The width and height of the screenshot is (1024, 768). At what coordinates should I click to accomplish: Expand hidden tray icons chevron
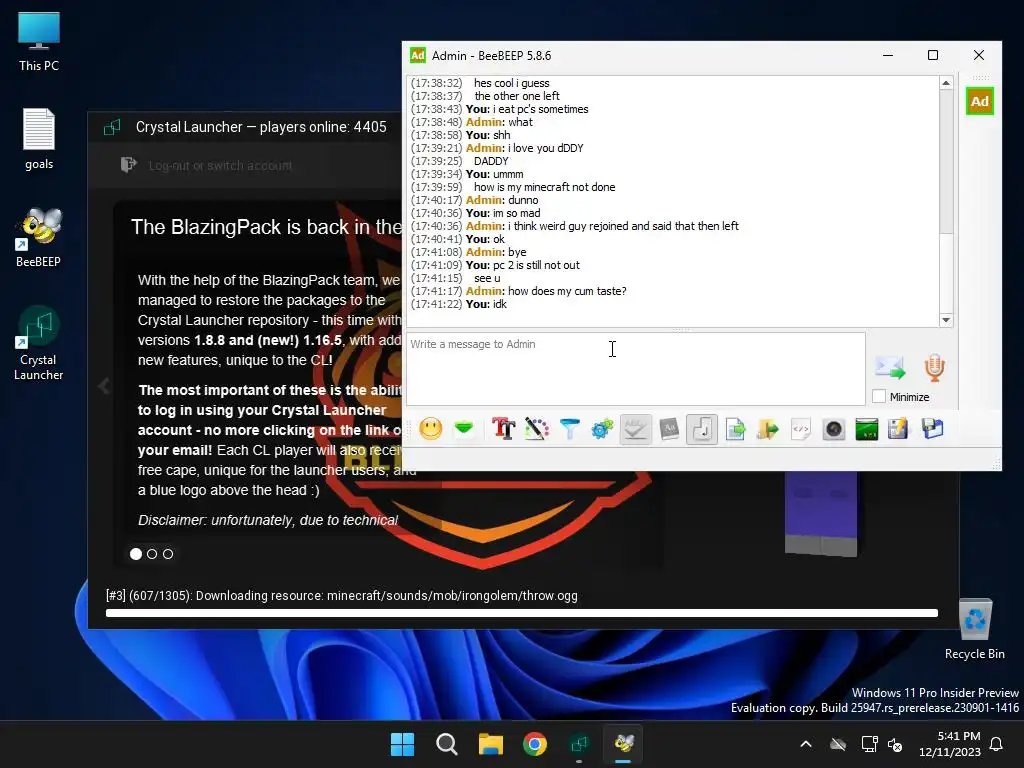click(x=806, y=744)
